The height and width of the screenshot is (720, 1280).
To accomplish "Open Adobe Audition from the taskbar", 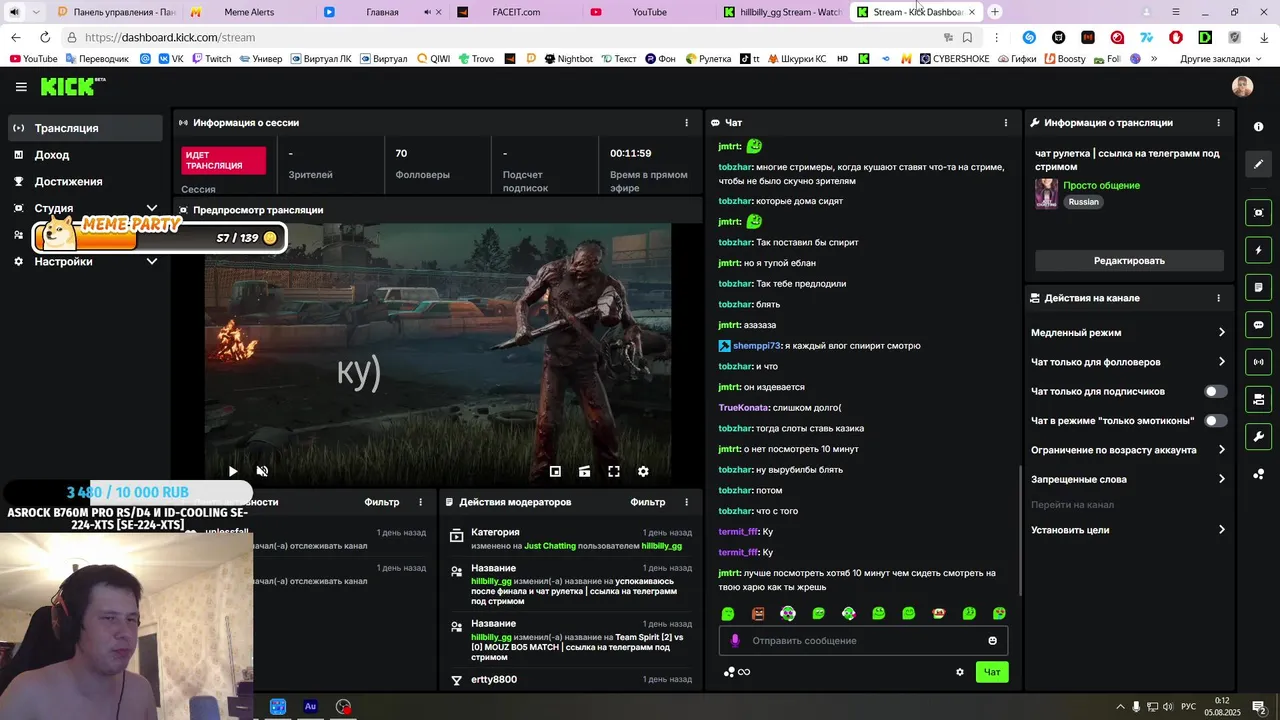I will 310,706.
